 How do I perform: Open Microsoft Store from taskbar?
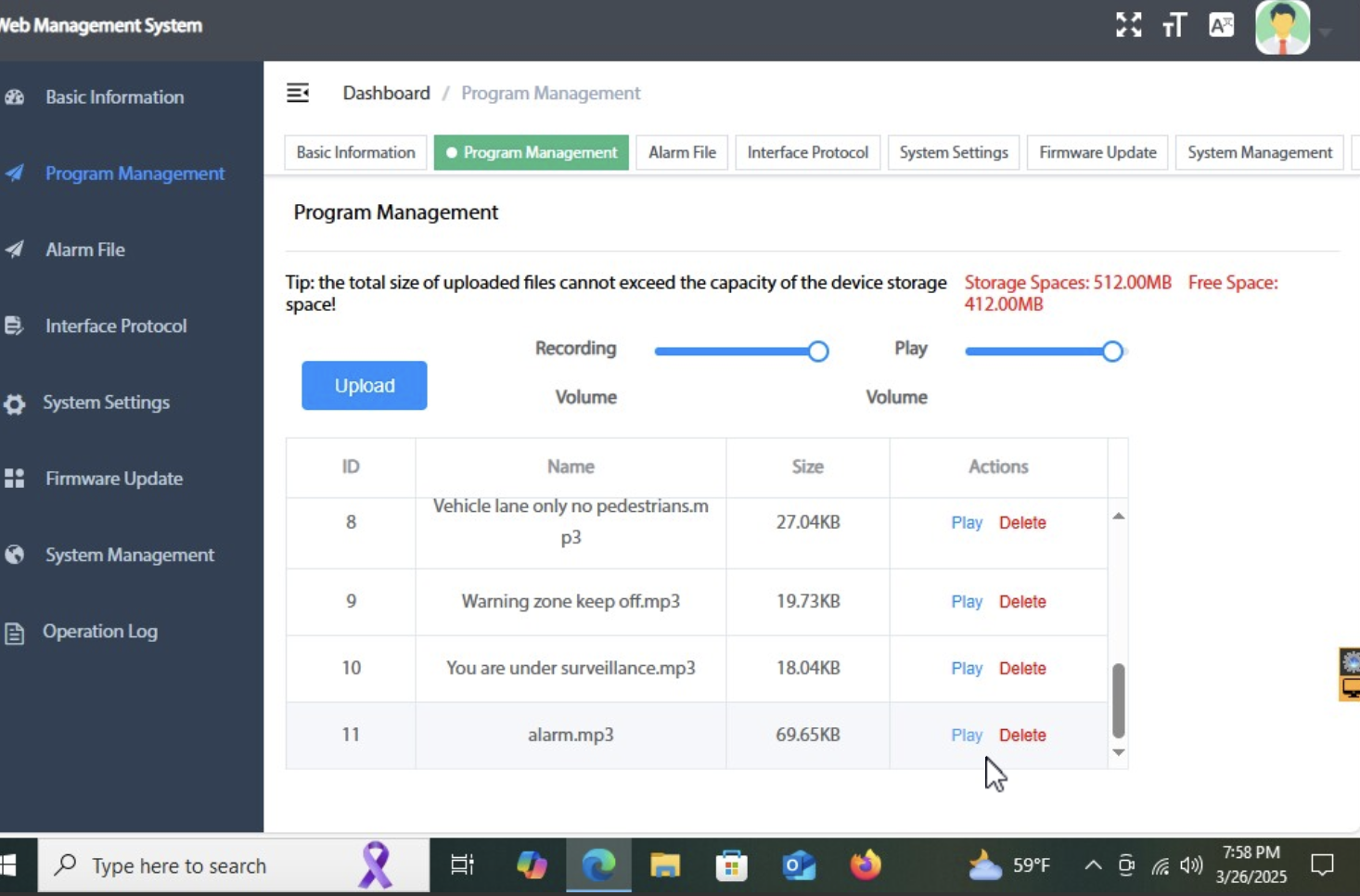coord(732,865)
